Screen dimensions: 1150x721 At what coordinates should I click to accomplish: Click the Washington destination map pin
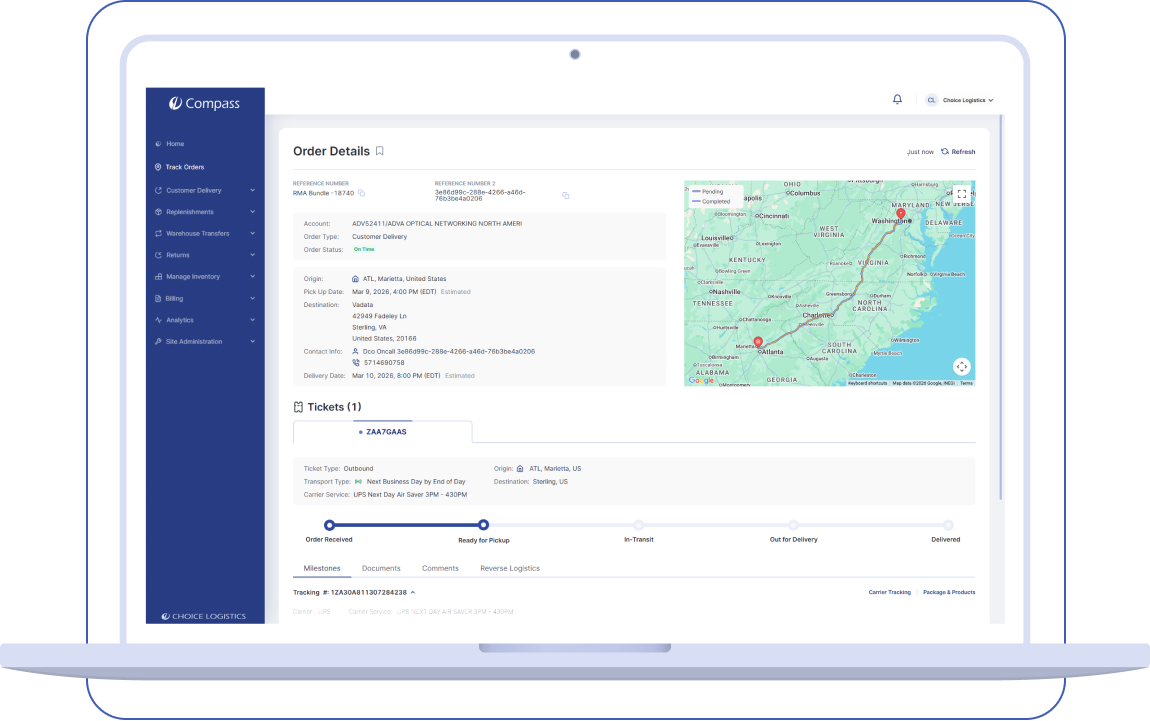[900, 214]
